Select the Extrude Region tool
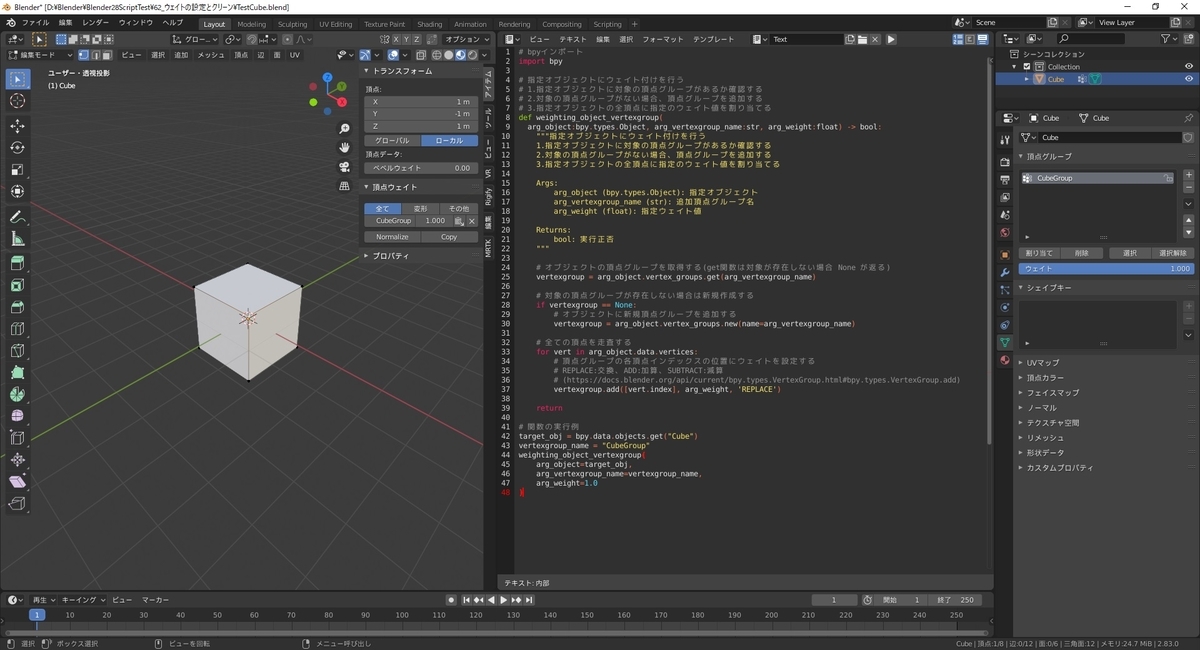 [x=17, y=263]
